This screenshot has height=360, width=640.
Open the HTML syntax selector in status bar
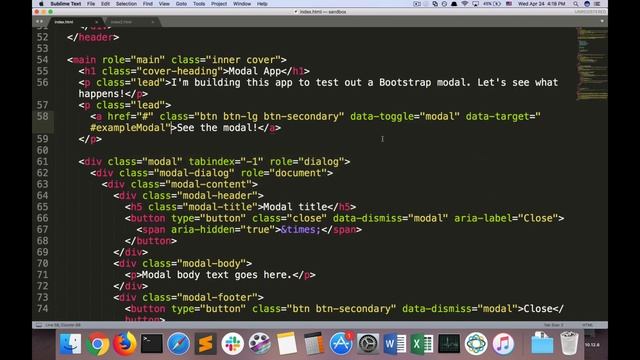tap(587, 325)
